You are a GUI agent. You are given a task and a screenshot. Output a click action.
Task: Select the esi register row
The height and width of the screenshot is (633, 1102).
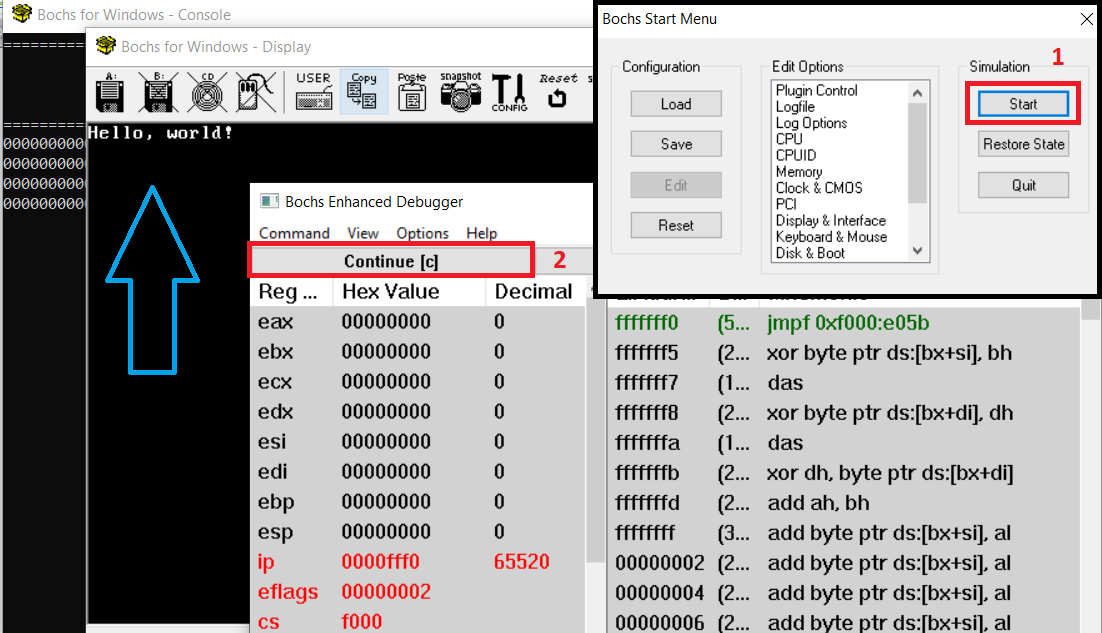tap(418, 442)
